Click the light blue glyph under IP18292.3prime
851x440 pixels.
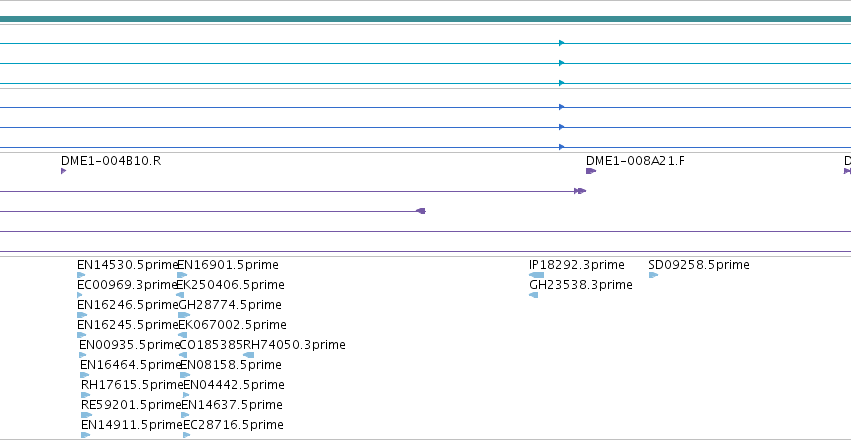point(536,275)
